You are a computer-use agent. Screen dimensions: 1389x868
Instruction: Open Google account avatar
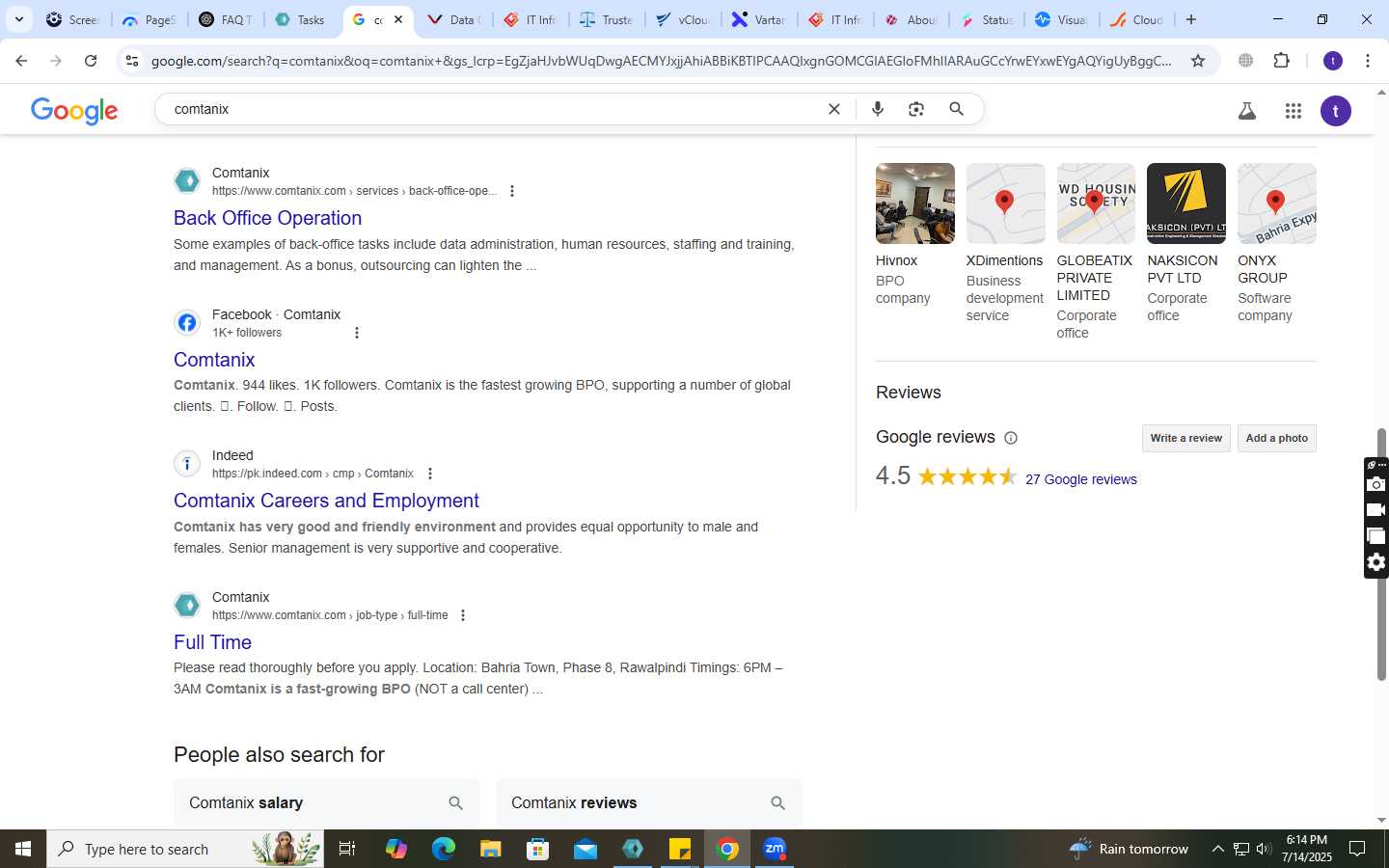pos(1336,111)
